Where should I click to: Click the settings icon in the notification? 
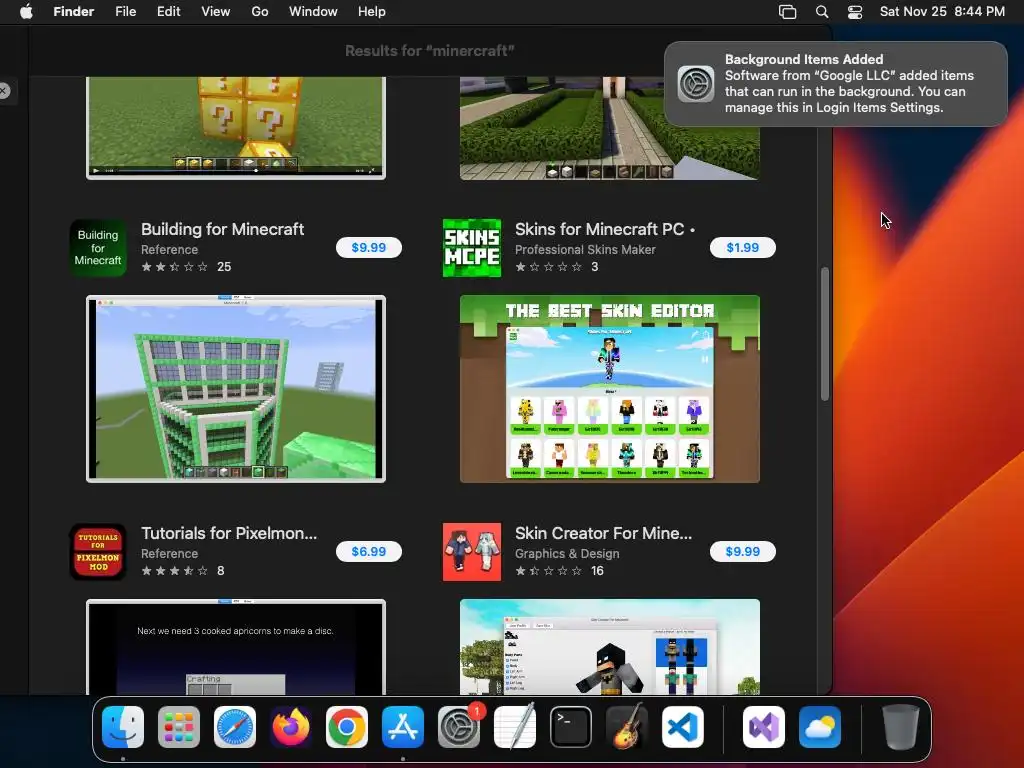click(x=696, y=84)
